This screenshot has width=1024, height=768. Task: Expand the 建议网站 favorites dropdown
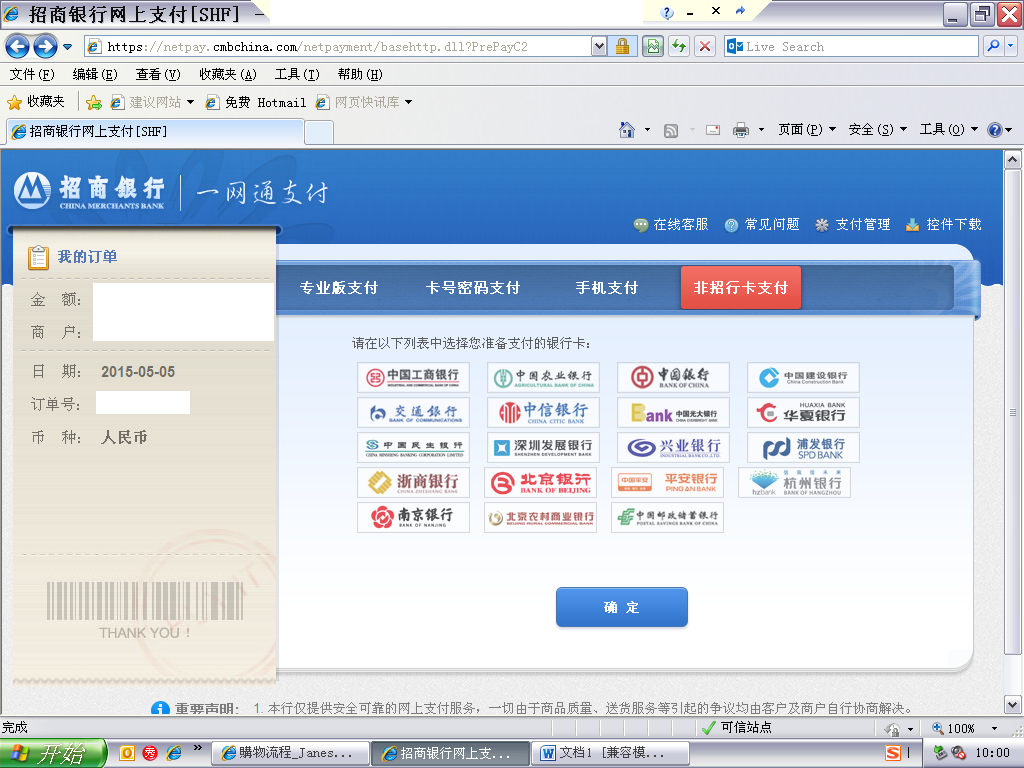pos(190,103)
